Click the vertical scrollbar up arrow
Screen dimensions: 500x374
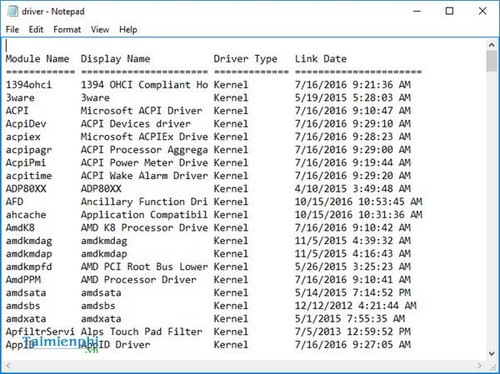coord(492,44)
